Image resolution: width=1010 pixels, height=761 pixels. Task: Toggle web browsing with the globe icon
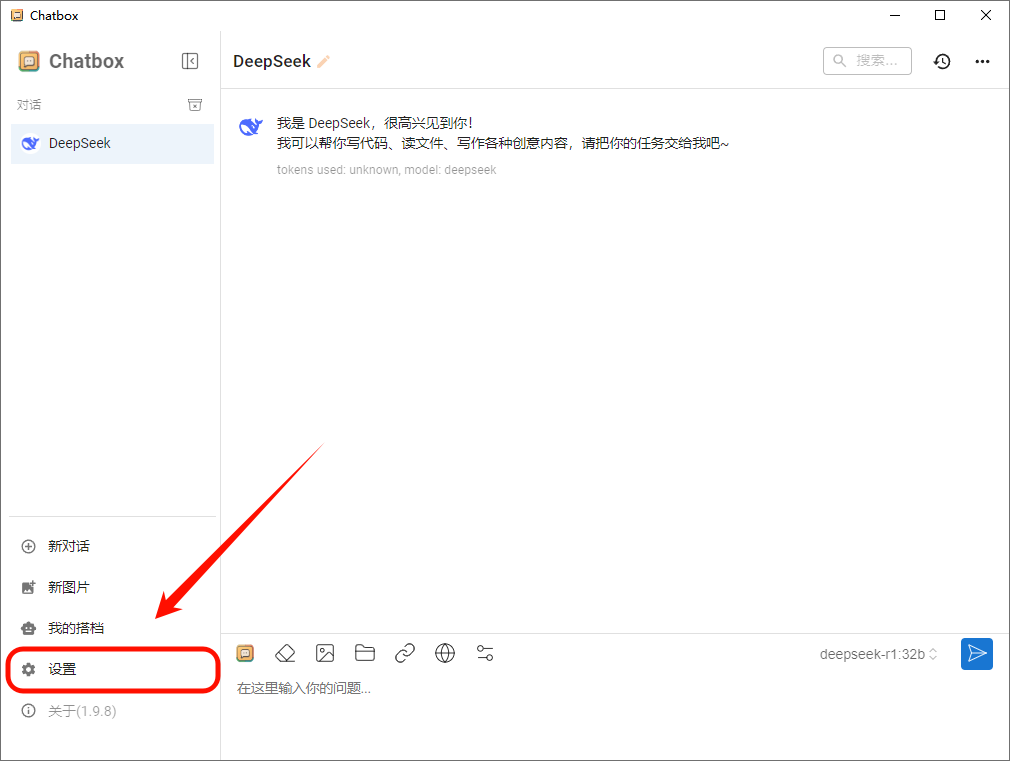click(445, 653)
